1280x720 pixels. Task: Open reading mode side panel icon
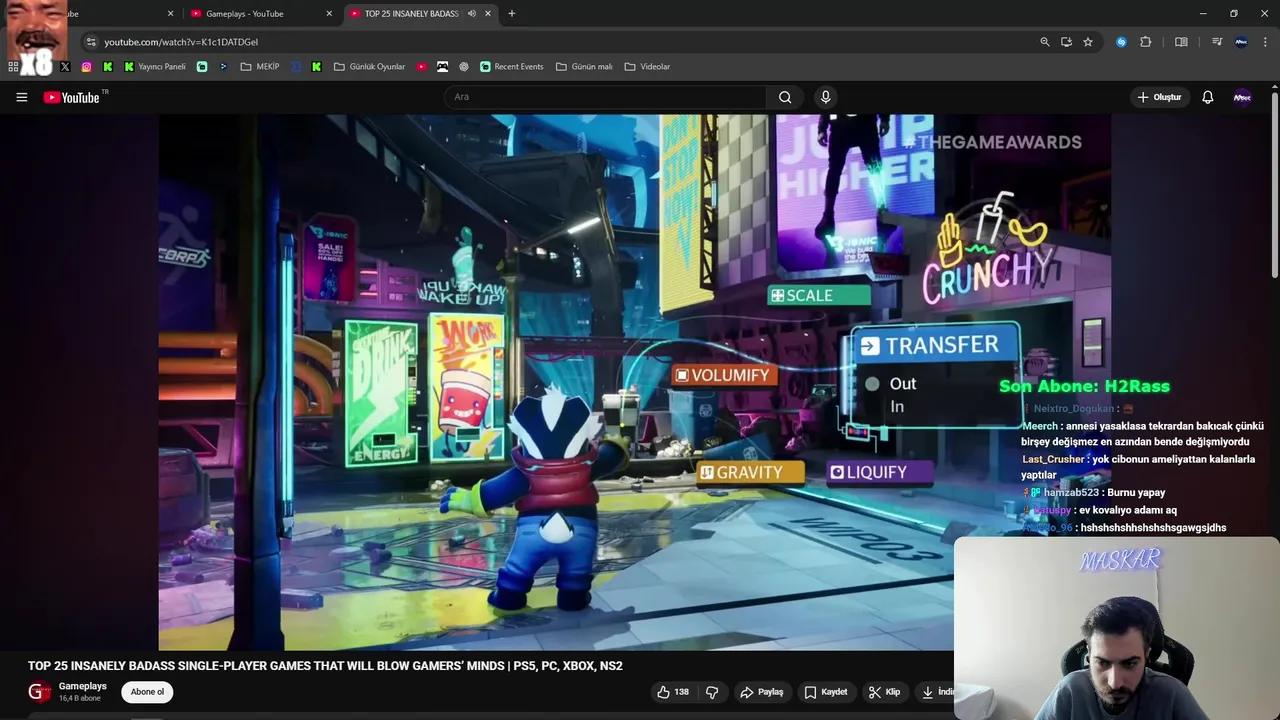(1181, 42)
